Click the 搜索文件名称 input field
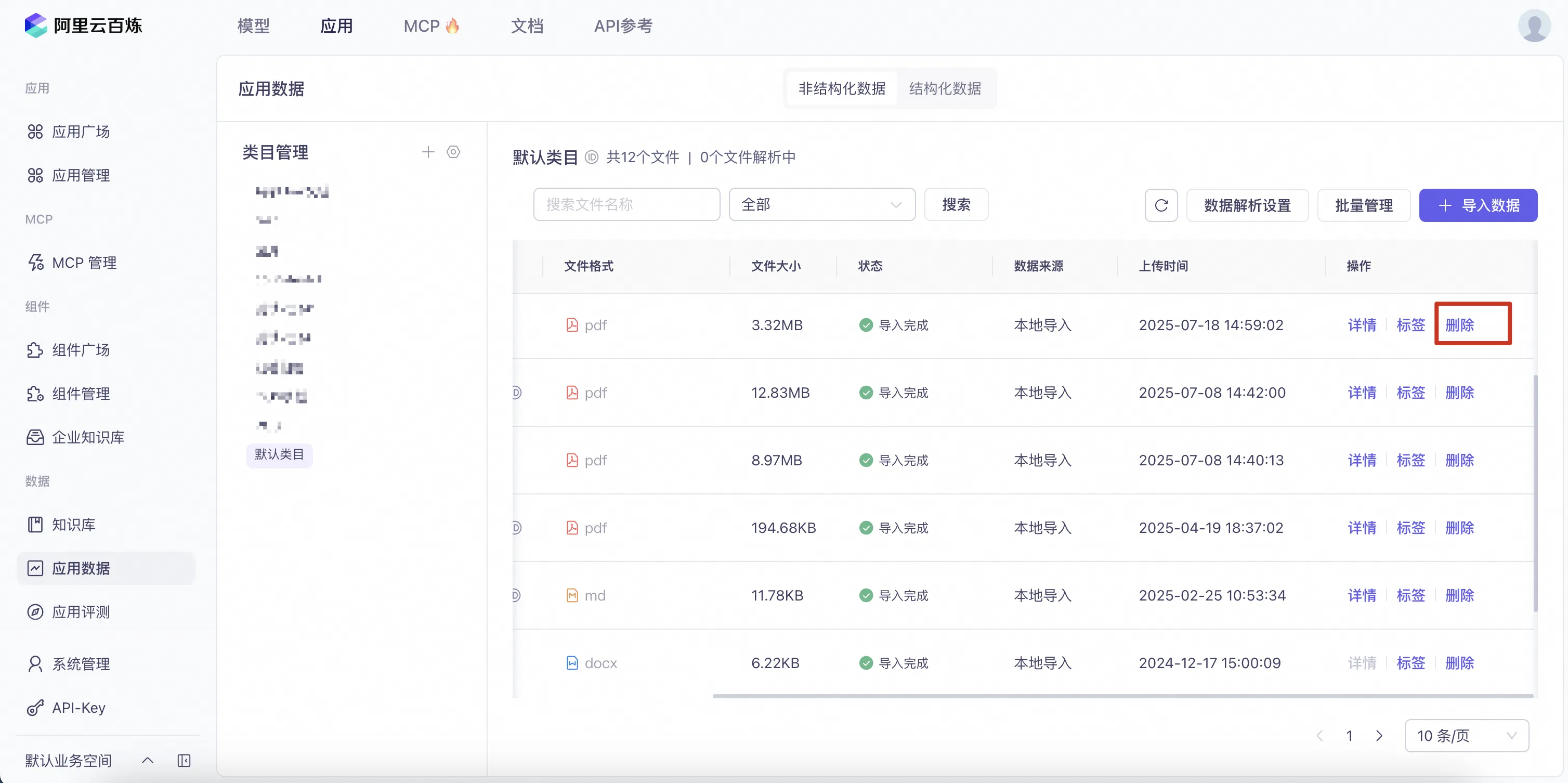The width and height of the screenshot is (1568, 783). (626, 204)
